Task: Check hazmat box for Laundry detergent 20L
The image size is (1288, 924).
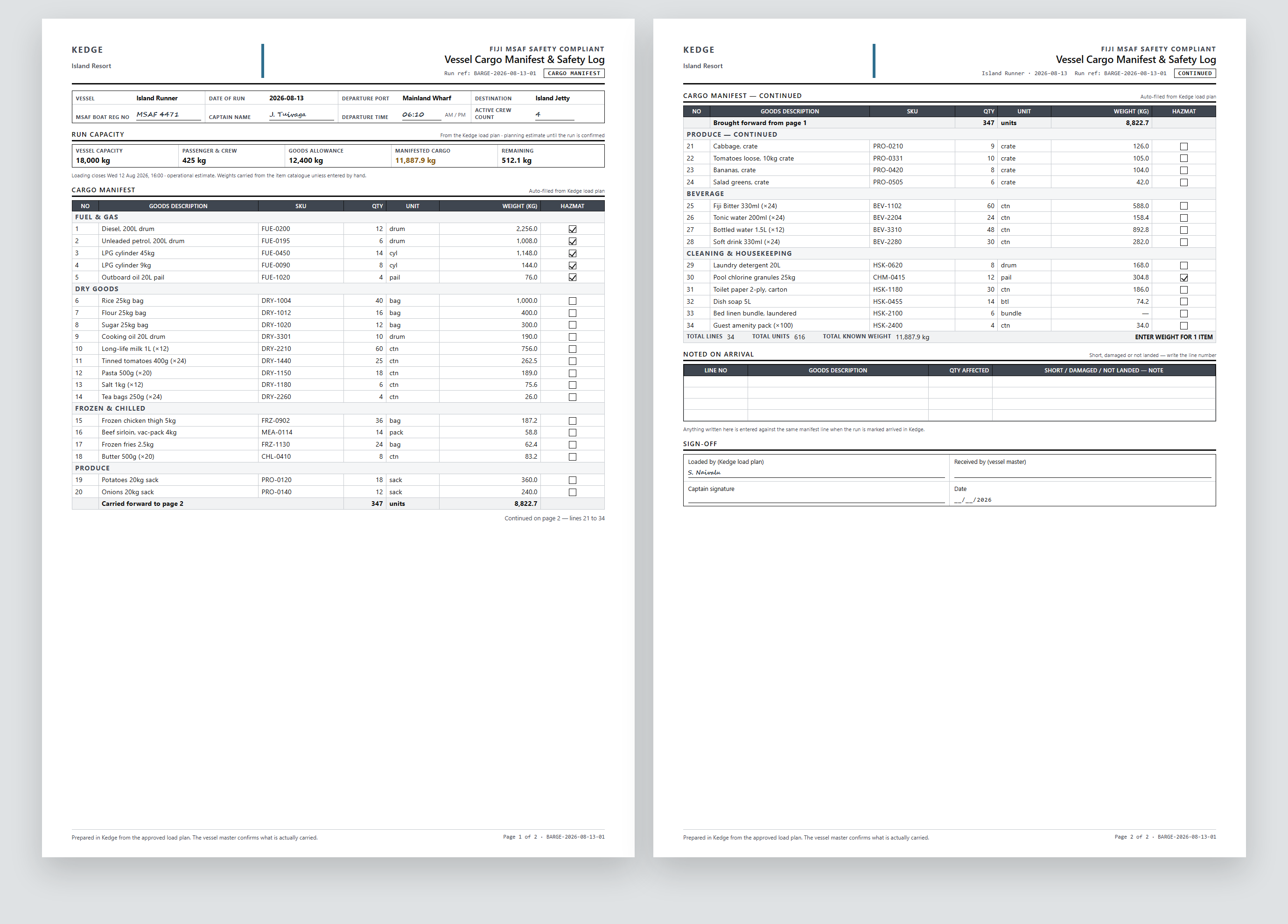Action: coord(1184,266)
